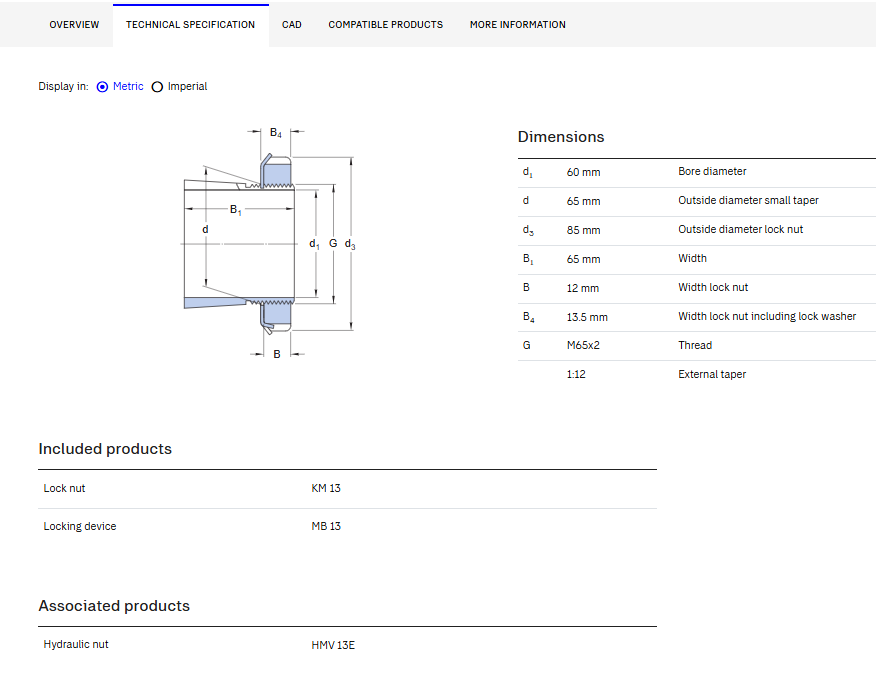Click the 'External taper' description text
Viewport: 876px width, 686px height.
[x=712, y=374]
